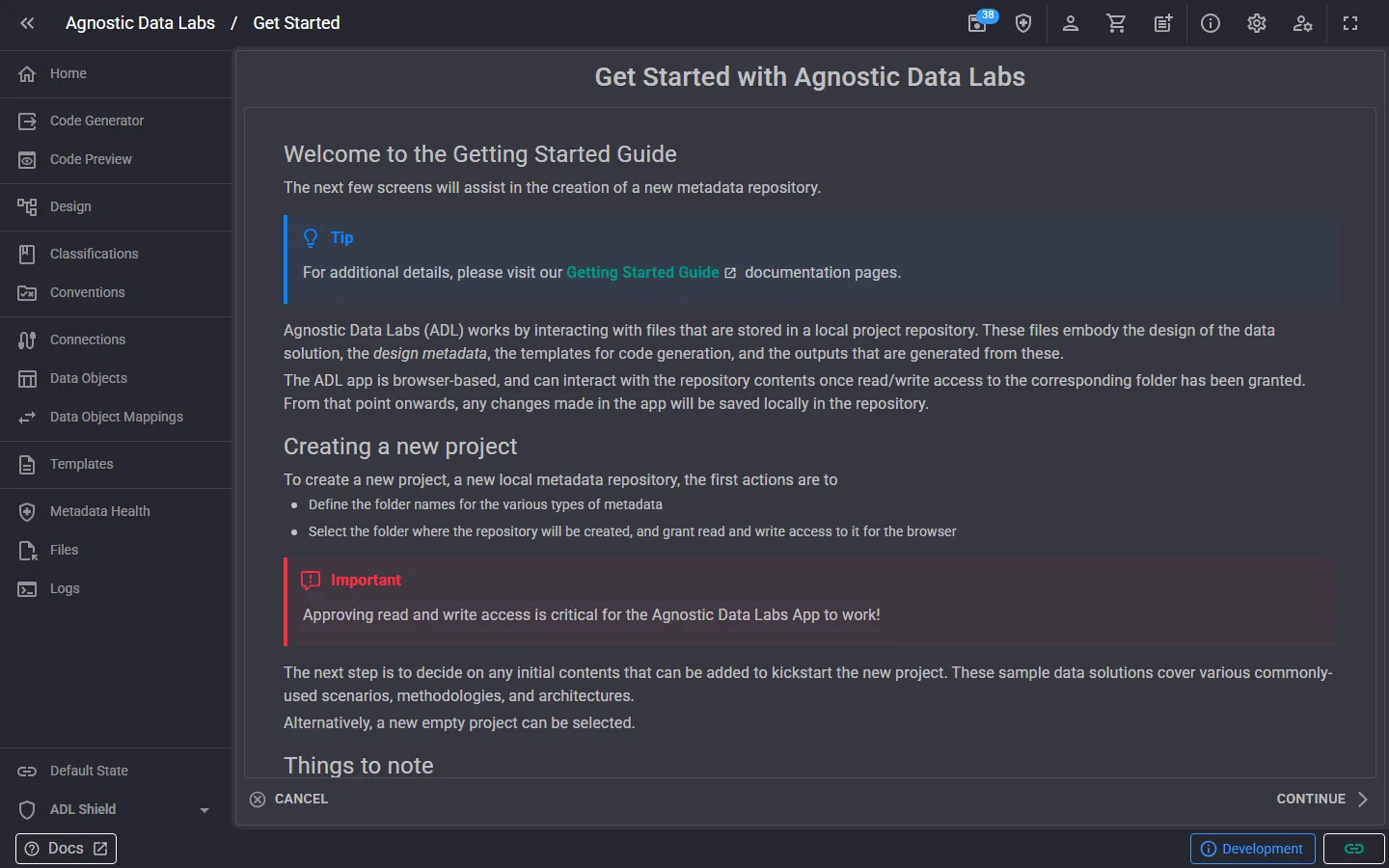Open the Logs menu item
1389x868 pixels.
tap(116, 588)
